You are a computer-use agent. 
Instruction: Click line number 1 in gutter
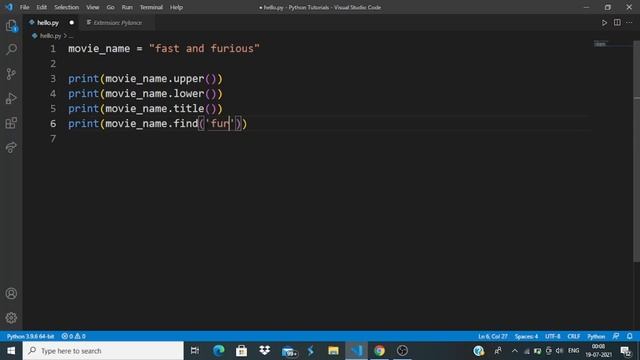click(x=53, y=49)
